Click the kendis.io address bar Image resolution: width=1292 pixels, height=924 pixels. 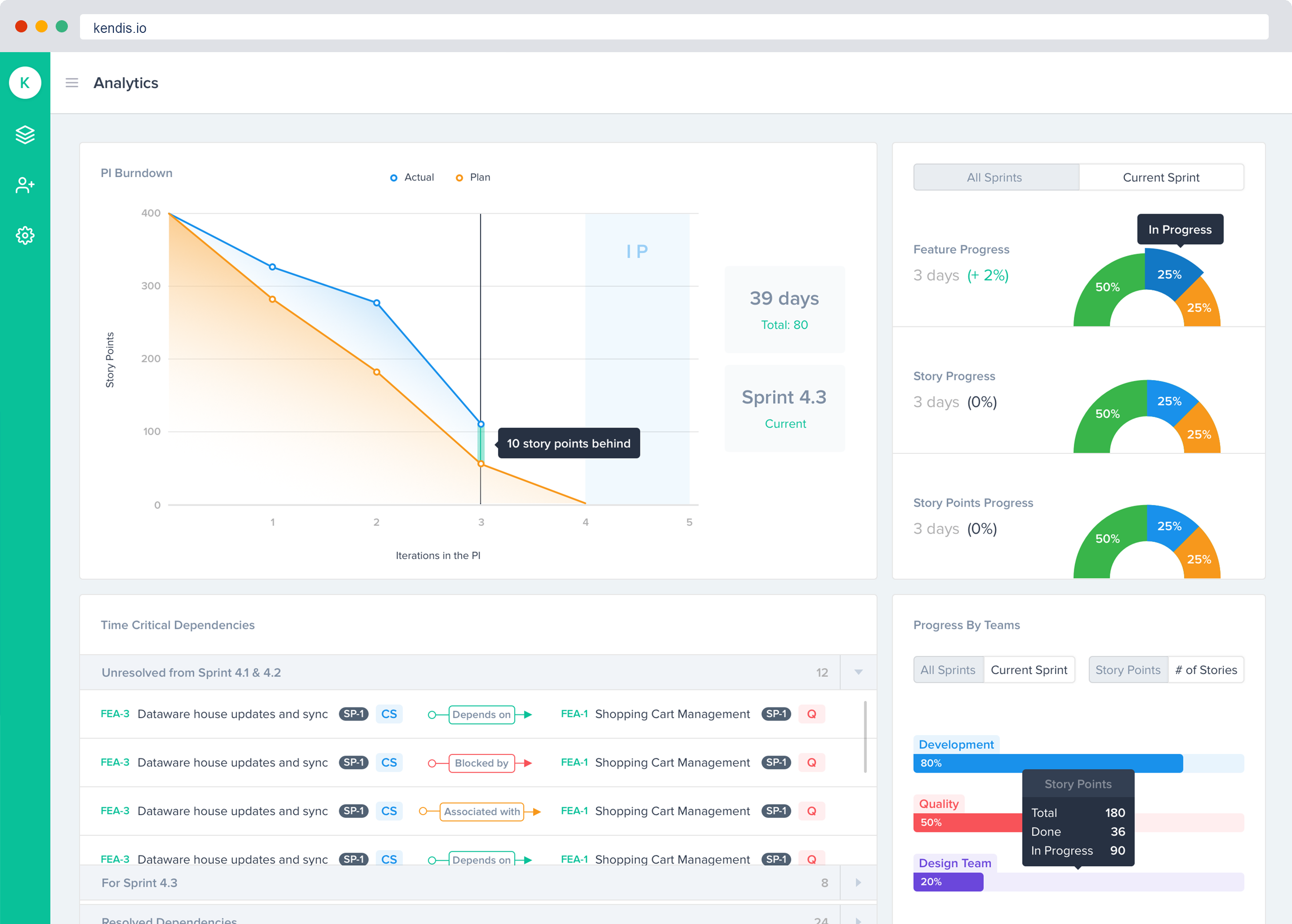tap(674, 27)
